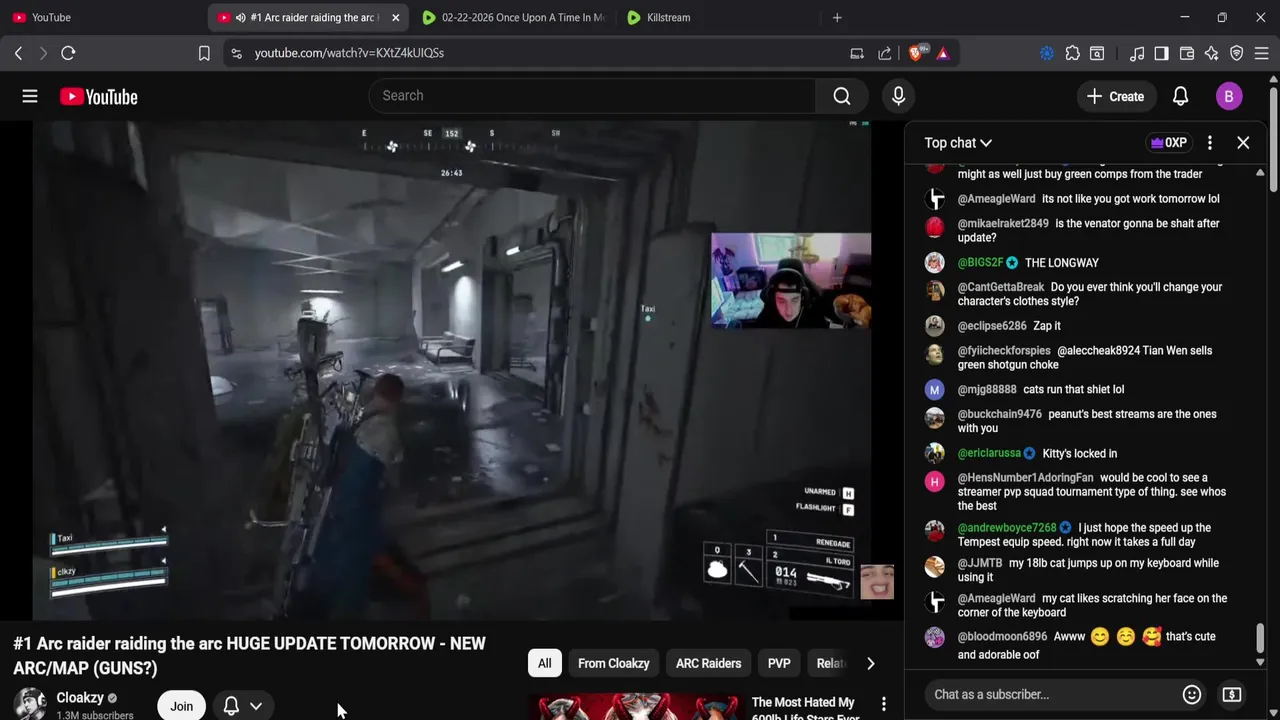Viewport: 1280px width, 720px height.
Task: Open a new browser tab
Action: point(837,17)
